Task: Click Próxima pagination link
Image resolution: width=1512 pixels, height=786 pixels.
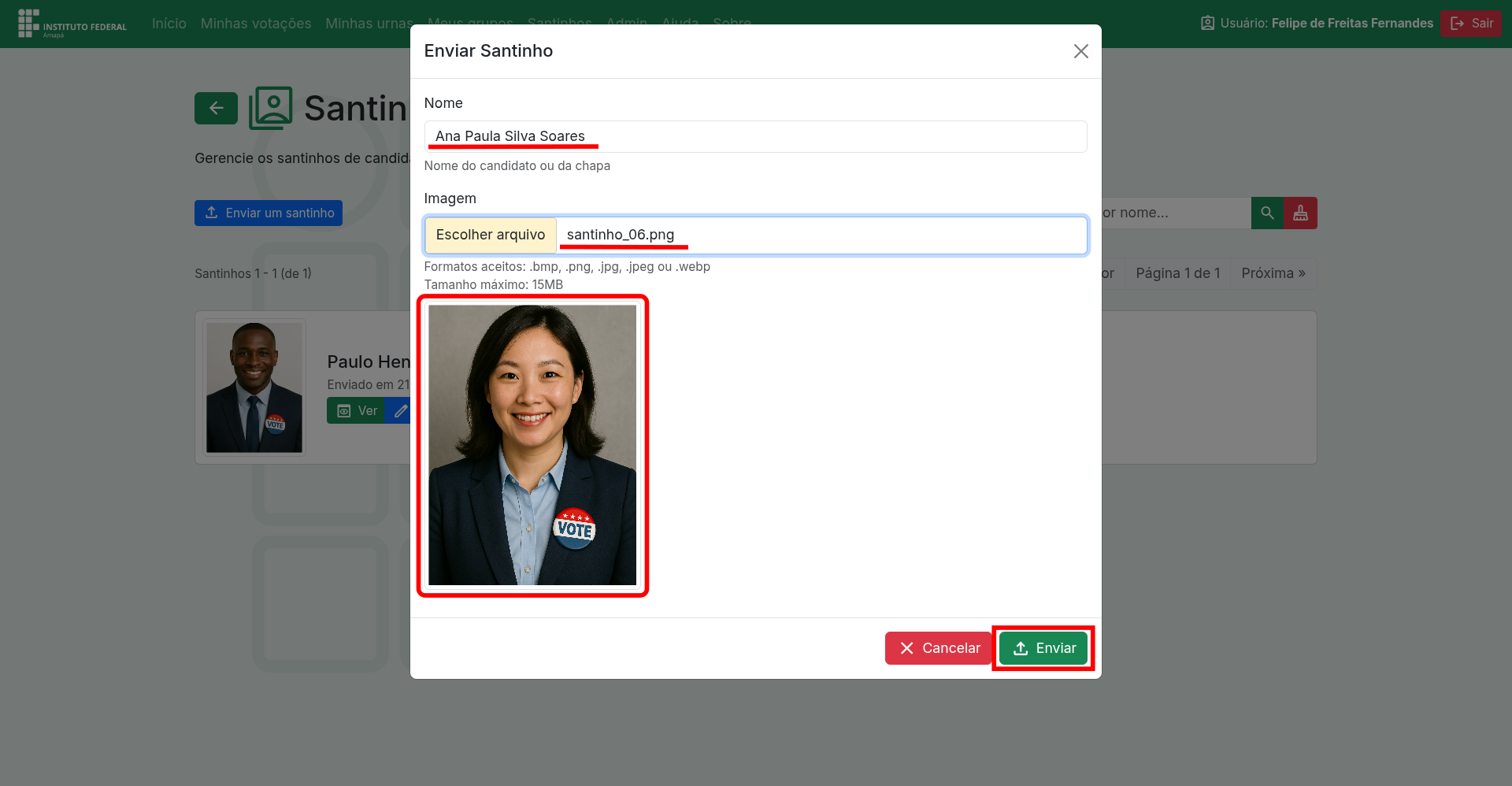Action: tap(1273, 273)
